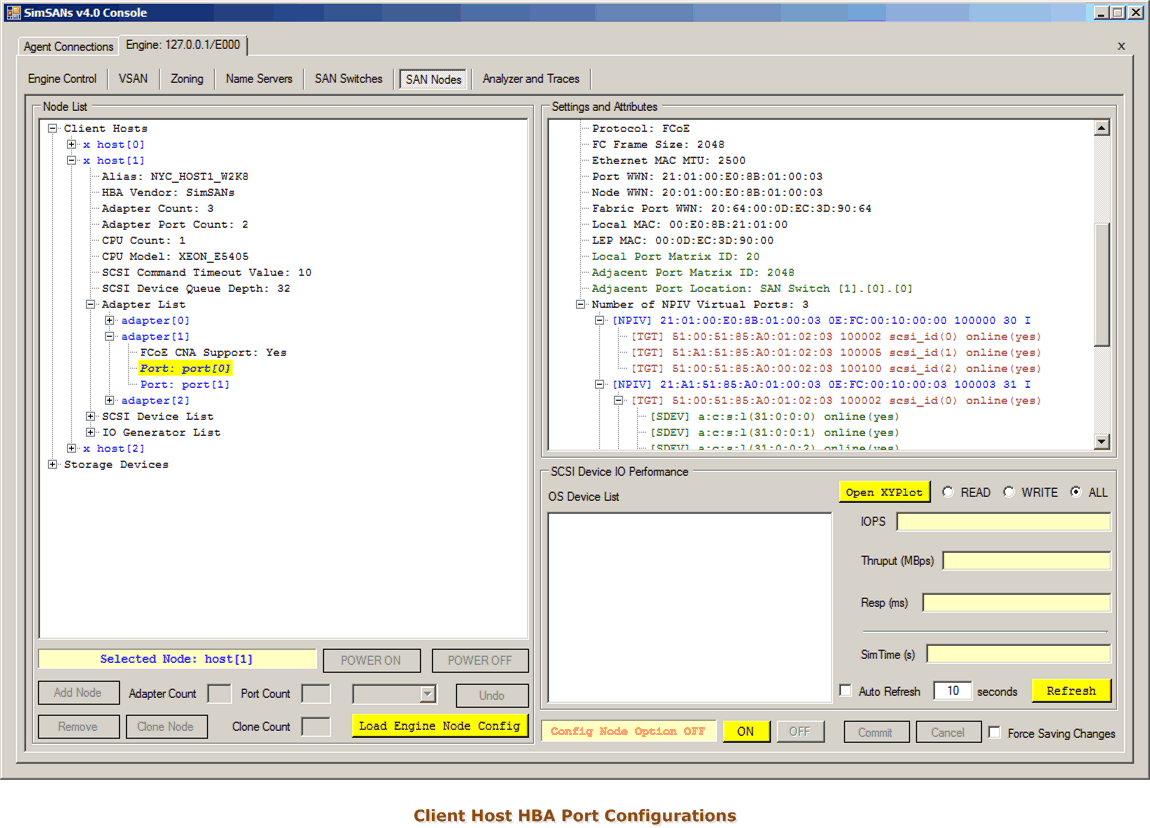This screenshot has height=828, width=1150.
Task: Turn ON the Config Node Option
Action: 746,732
